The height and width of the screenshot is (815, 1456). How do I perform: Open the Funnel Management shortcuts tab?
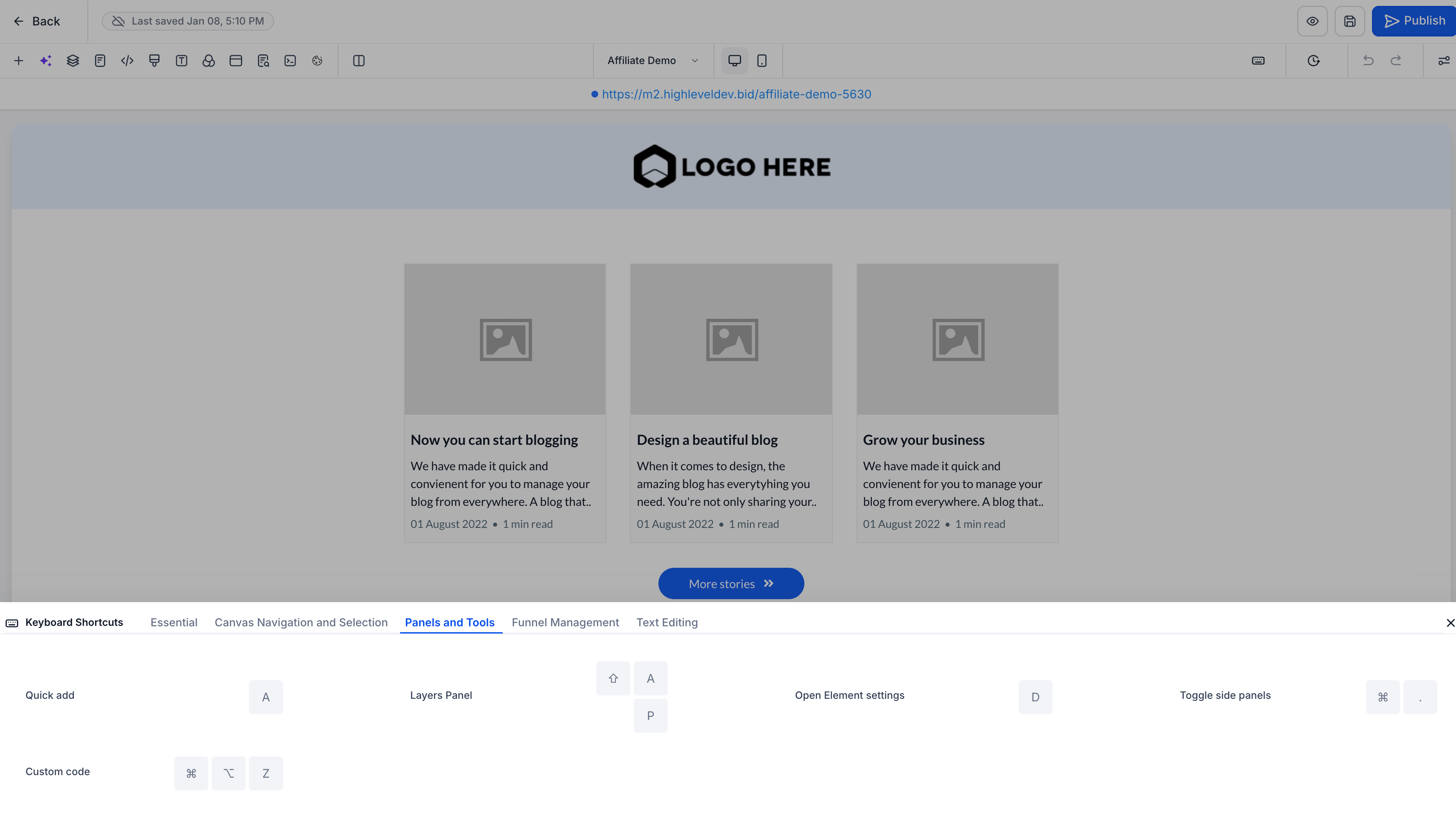pos(565,622)
